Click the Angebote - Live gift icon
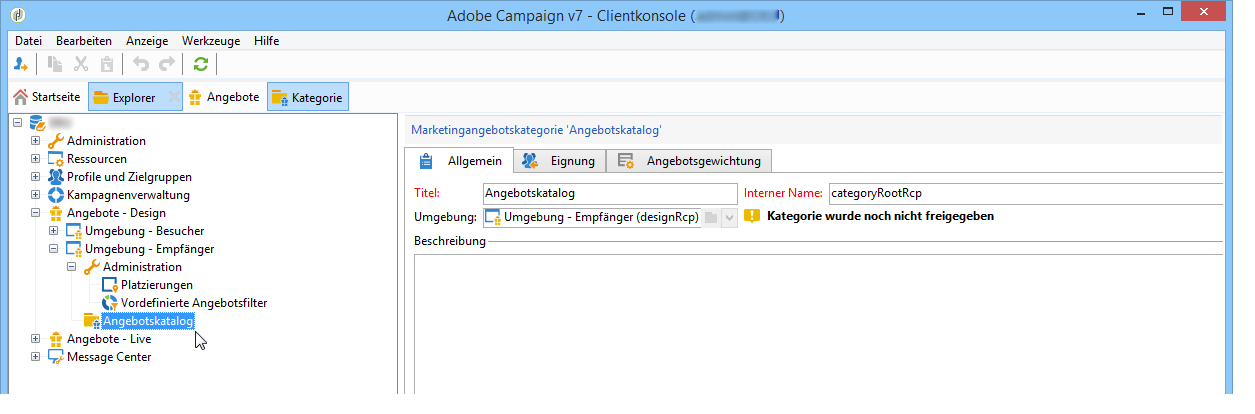Image resolution: width=1255 pixels, height=414 pixels. (x=56, y=339)
